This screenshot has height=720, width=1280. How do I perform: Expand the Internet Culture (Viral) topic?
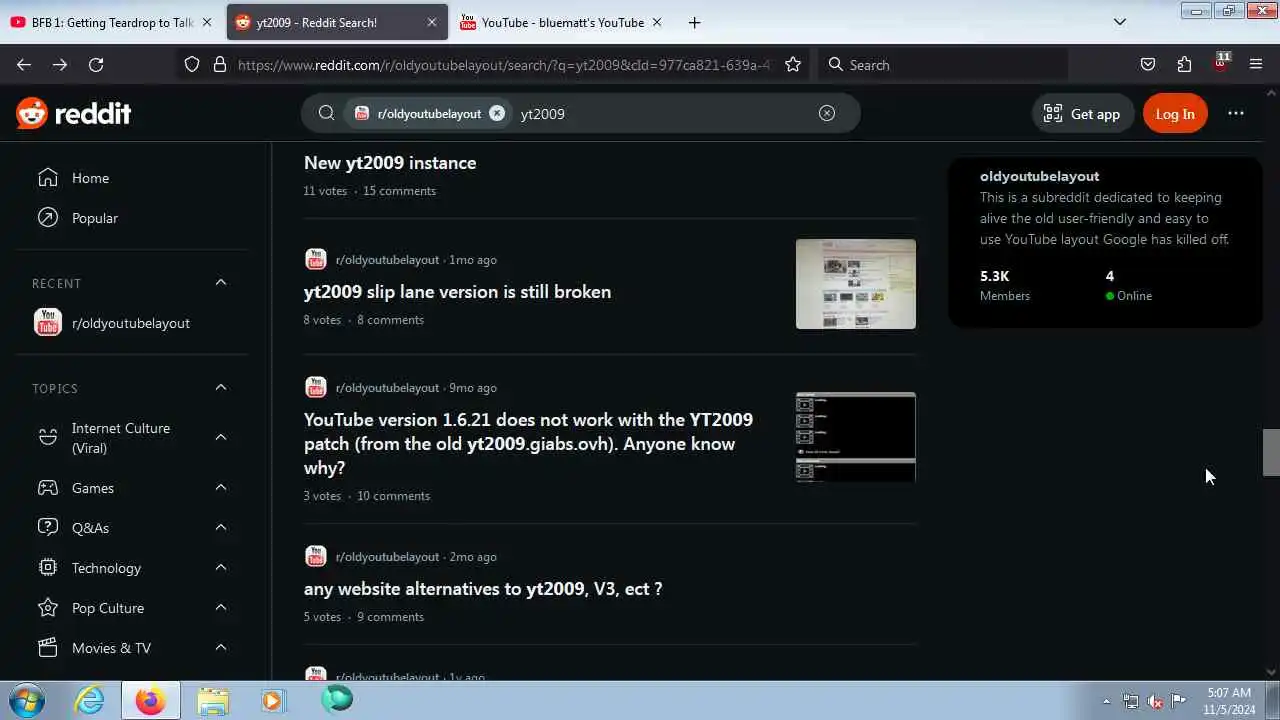(221, 438)
